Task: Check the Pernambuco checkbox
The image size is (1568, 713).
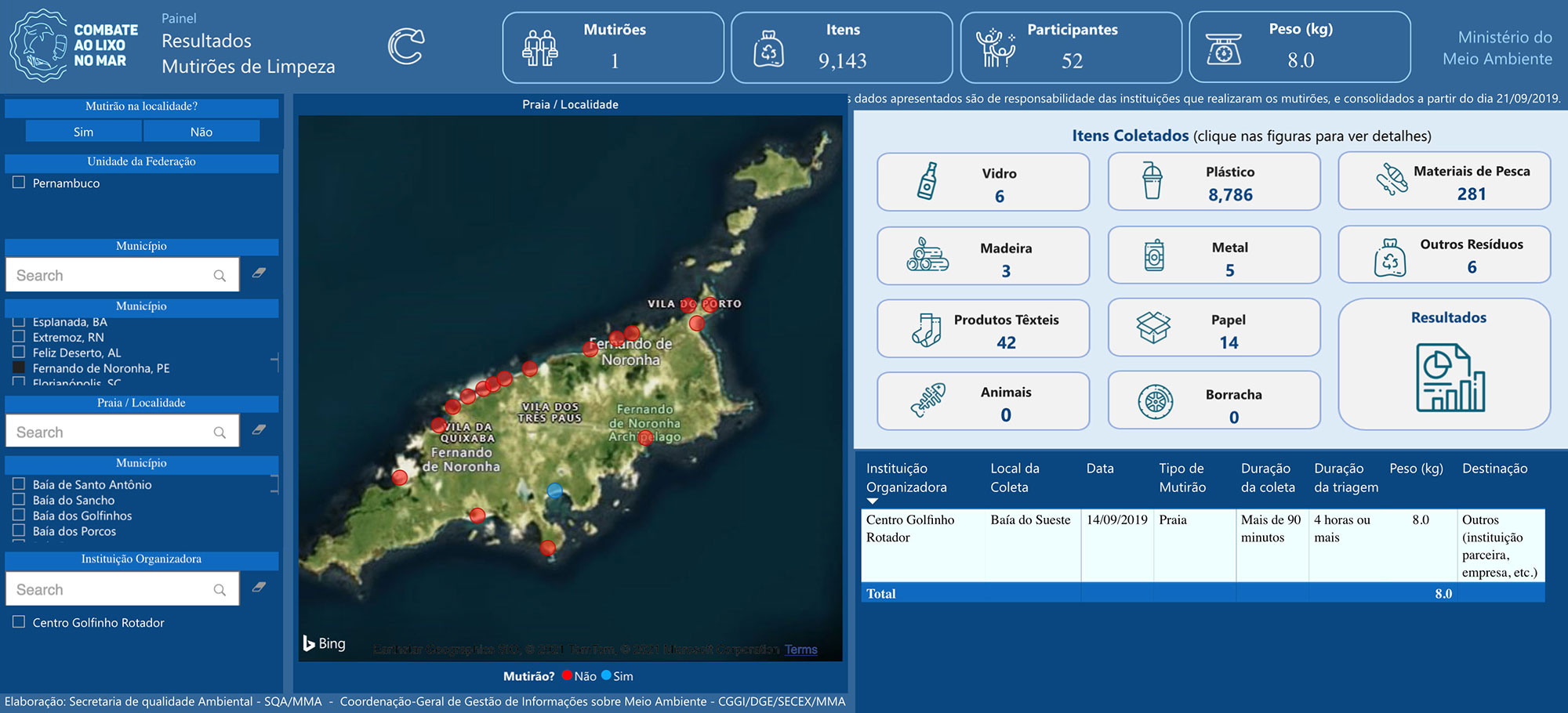Action: (19, 183)
